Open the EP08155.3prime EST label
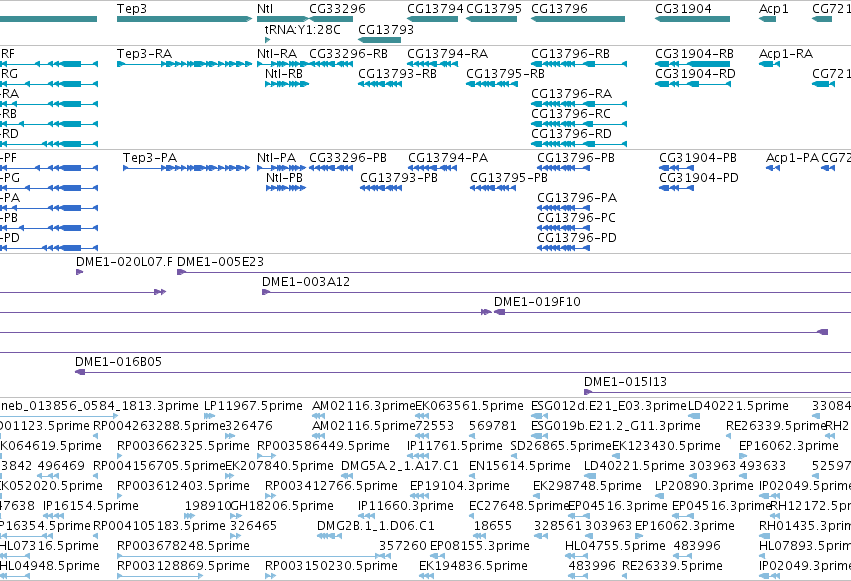 (x=480, y=546)
